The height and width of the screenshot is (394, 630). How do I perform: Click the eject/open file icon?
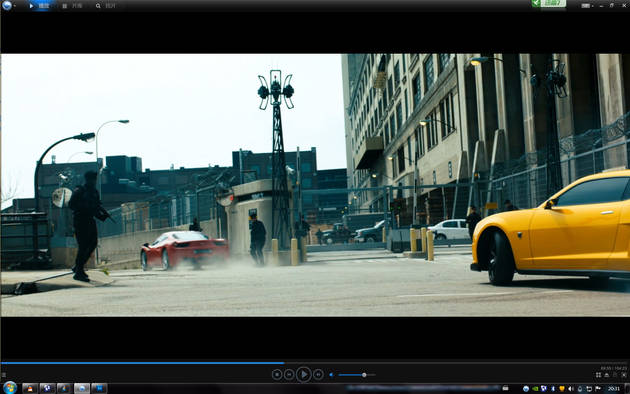click(607, 375)
